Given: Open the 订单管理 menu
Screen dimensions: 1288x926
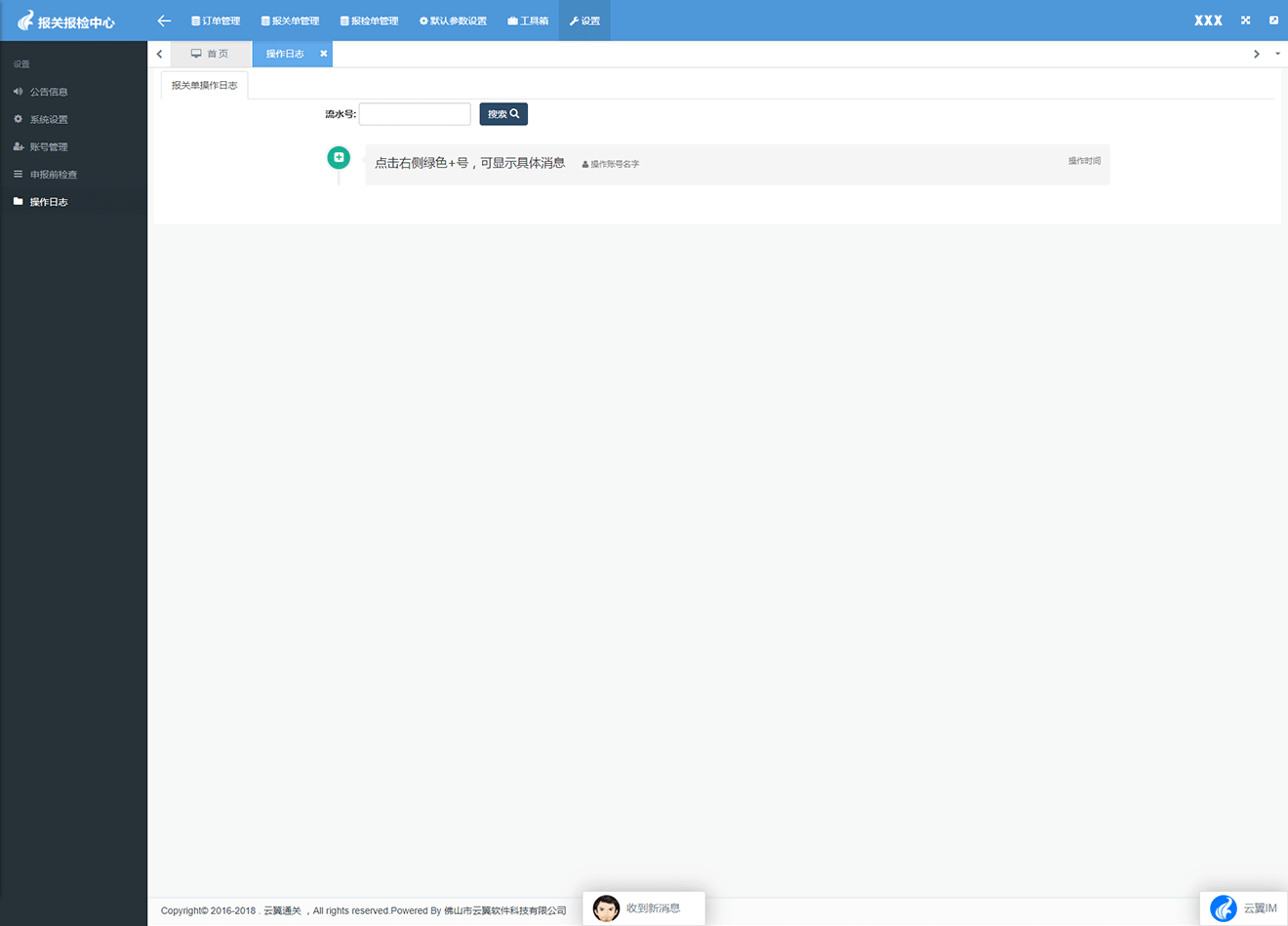Looking at the screenshot, I should coord(216,20).
